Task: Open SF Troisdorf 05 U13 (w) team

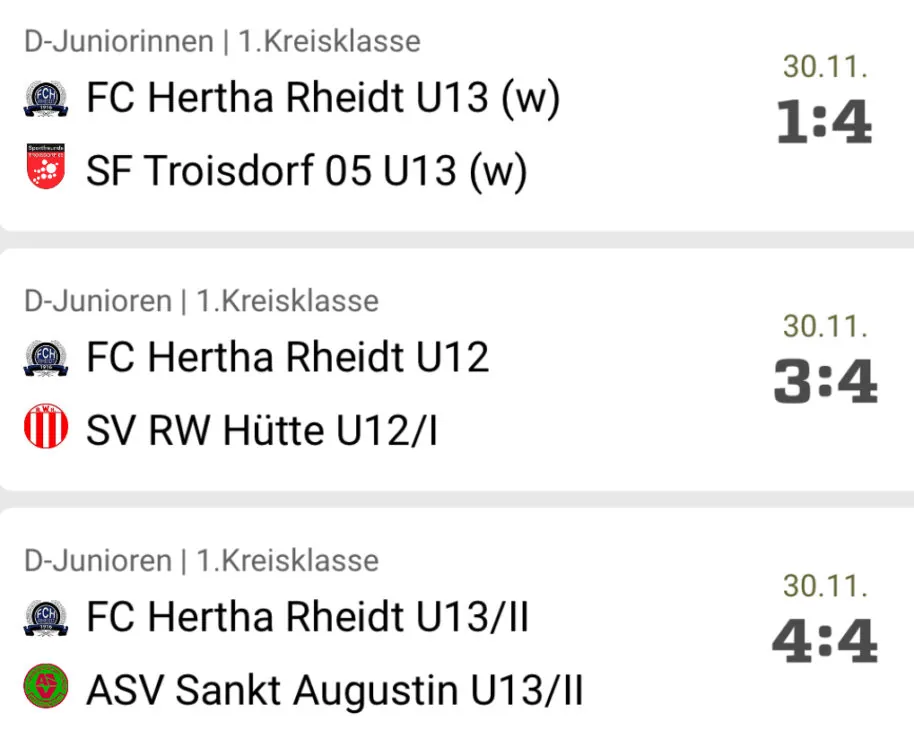Action: [307, 171]
